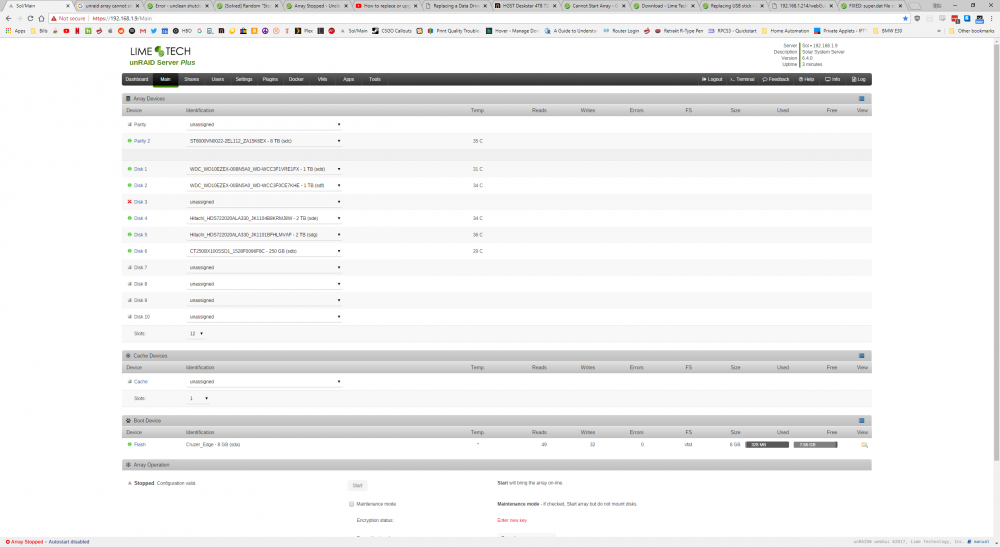Viewport: 1000px width, 547px height.
Task: Open the YouTube bookmark icon
Action: pos(66,31)
